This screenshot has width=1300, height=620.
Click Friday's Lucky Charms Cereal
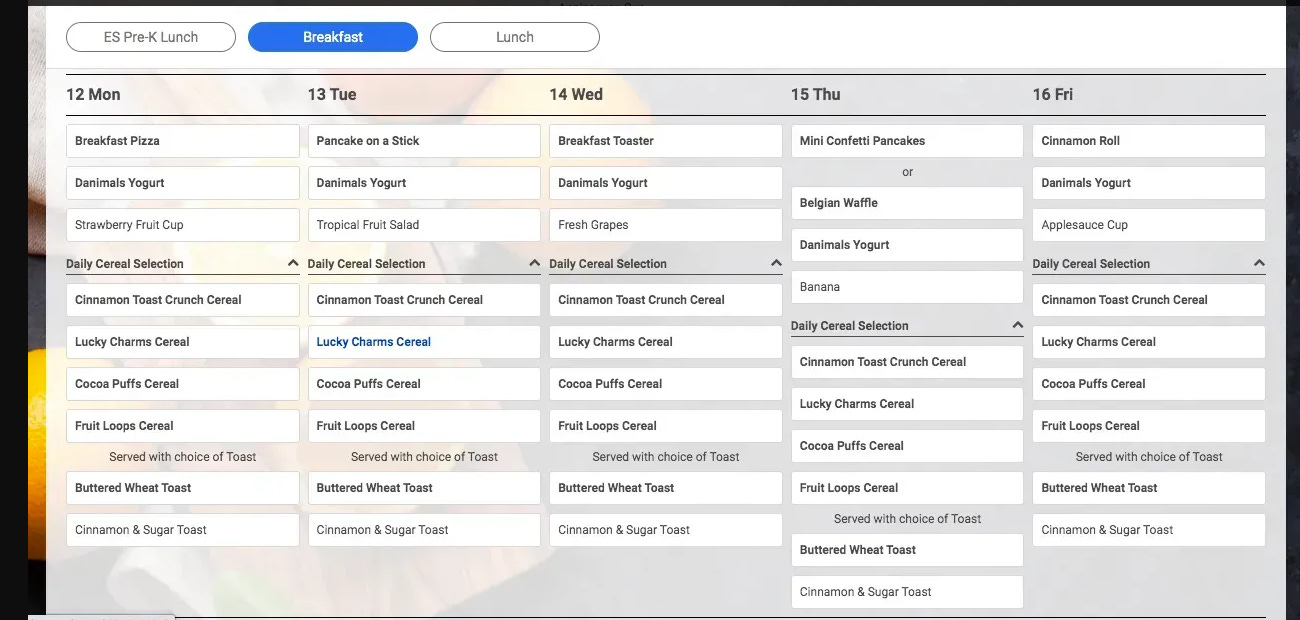(x=1149, y=342)
